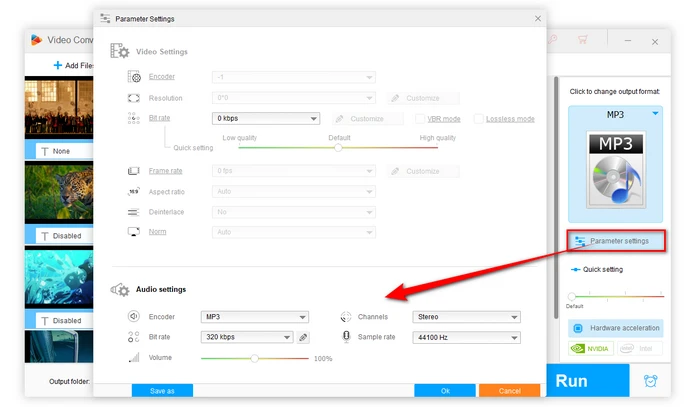Open the Channels Stereo dropdown
Screen dimensions: 700x407
pyautogui.click(x=467, y=317)
